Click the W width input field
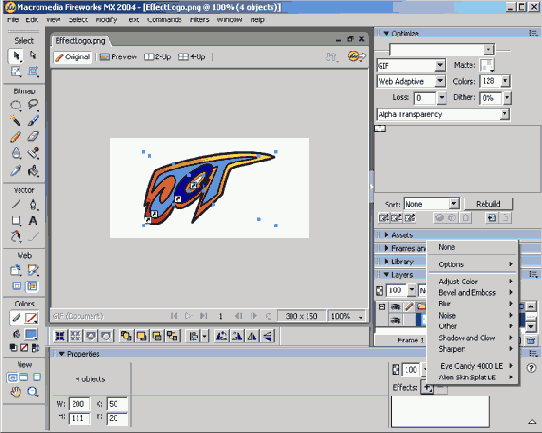 [79, 404]
